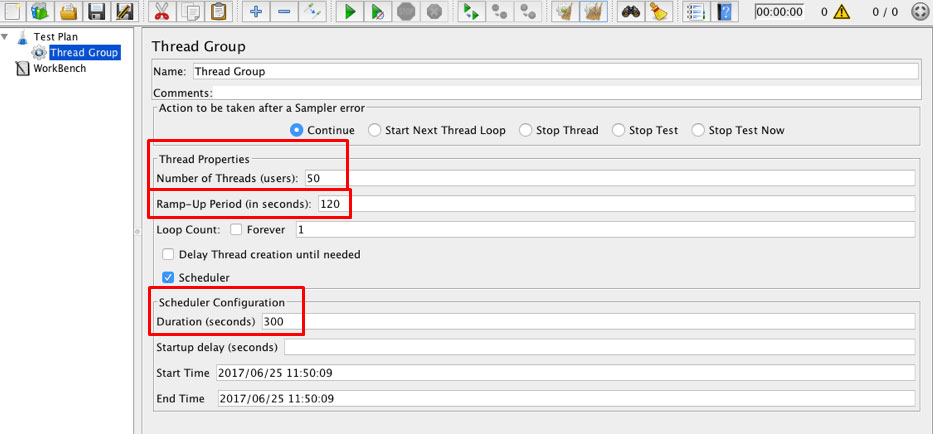Create a new test plan with the New icon
Image resolution: width=933 pixels, height=434 pixels.
click(12, 11)
